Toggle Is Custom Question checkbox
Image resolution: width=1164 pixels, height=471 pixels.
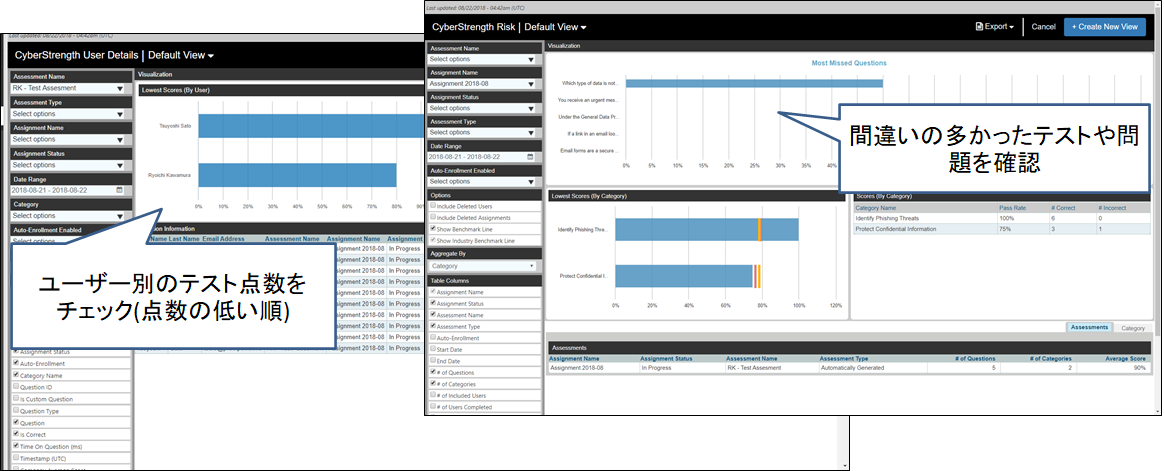pyautogui.click(x=16, y=399)
